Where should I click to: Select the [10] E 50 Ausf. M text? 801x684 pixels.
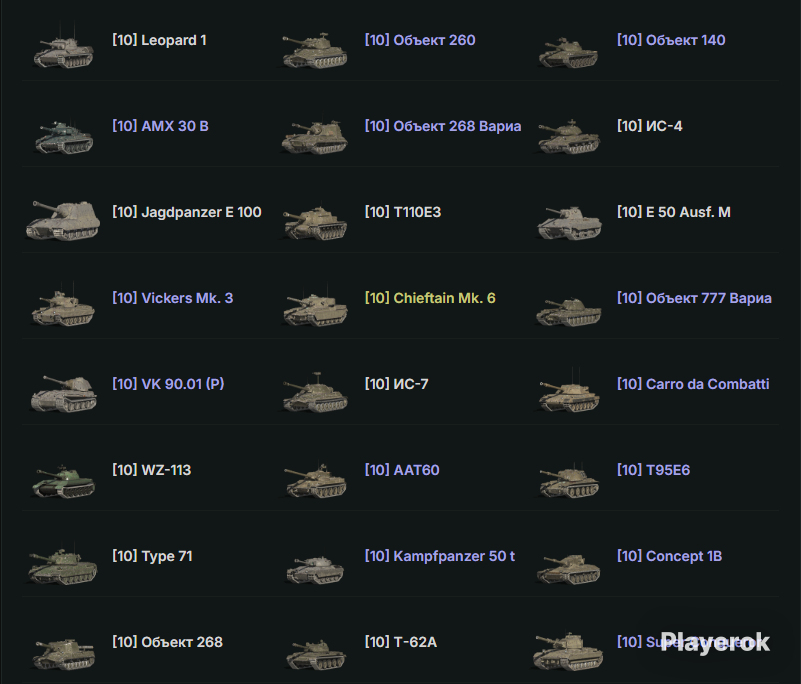pyautogui.click(x=673, y=212)
